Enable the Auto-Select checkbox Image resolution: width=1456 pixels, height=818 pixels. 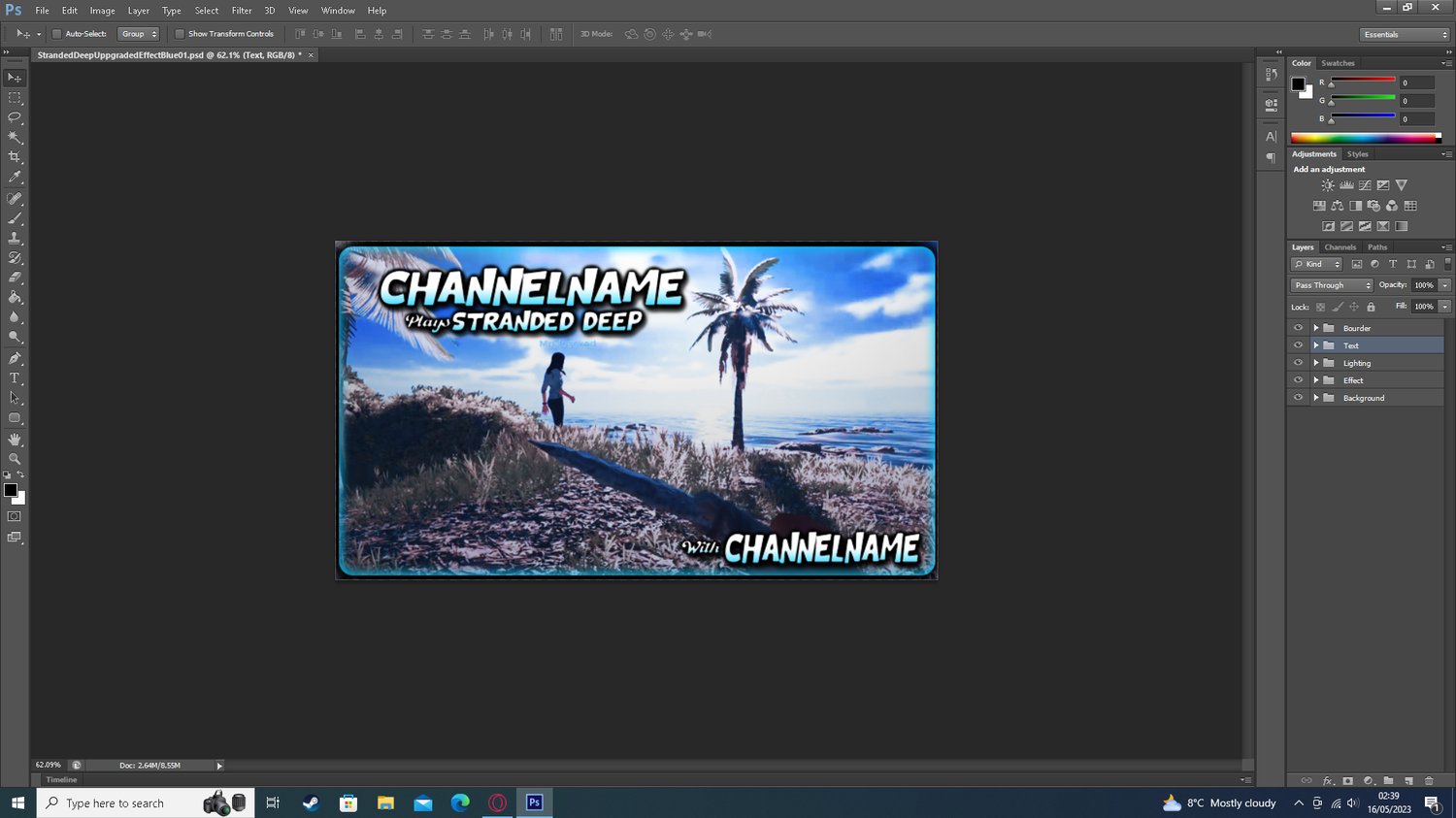point(56,34)
